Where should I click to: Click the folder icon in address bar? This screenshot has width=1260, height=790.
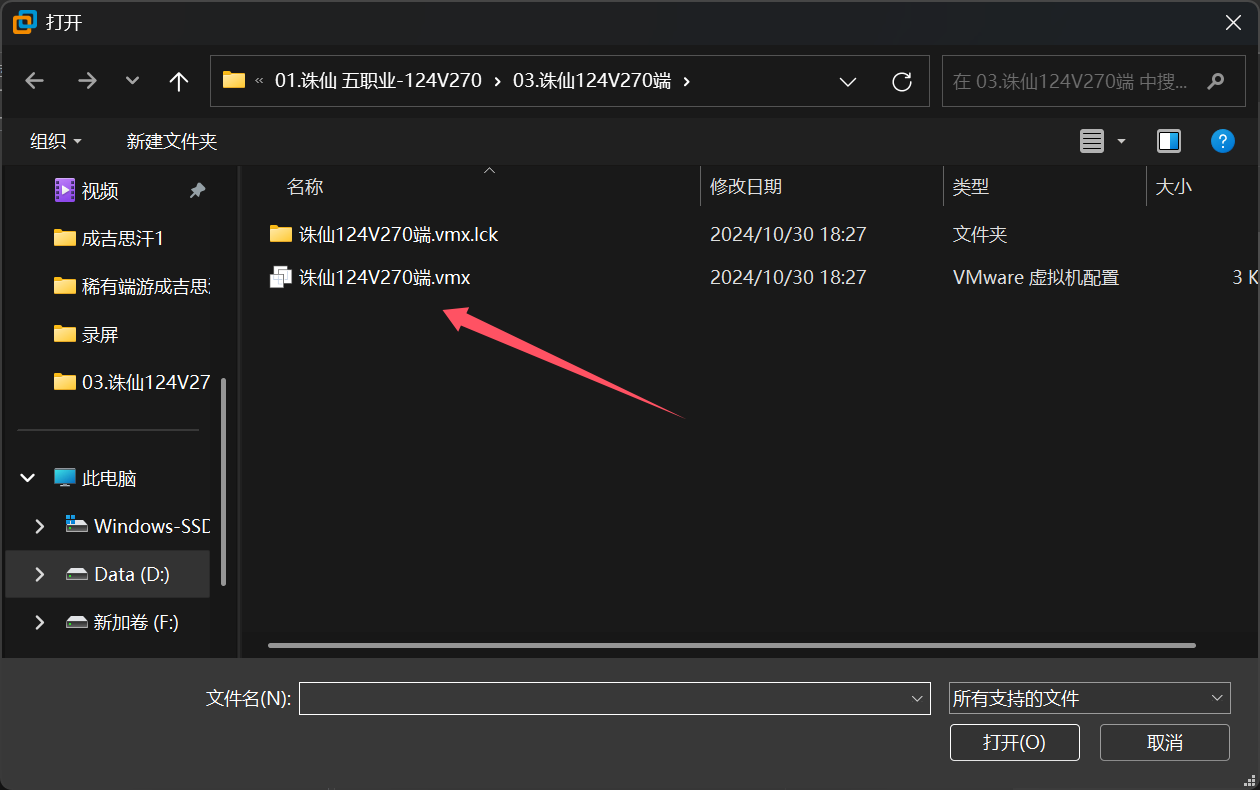point(234,80)
